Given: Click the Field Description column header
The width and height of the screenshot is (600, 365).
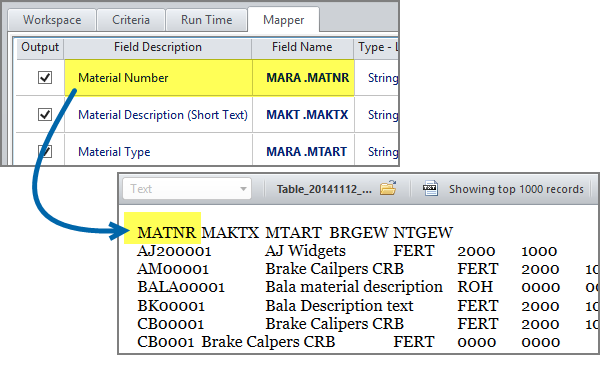Looking at the screenshot, I should (x=158, y=47).
